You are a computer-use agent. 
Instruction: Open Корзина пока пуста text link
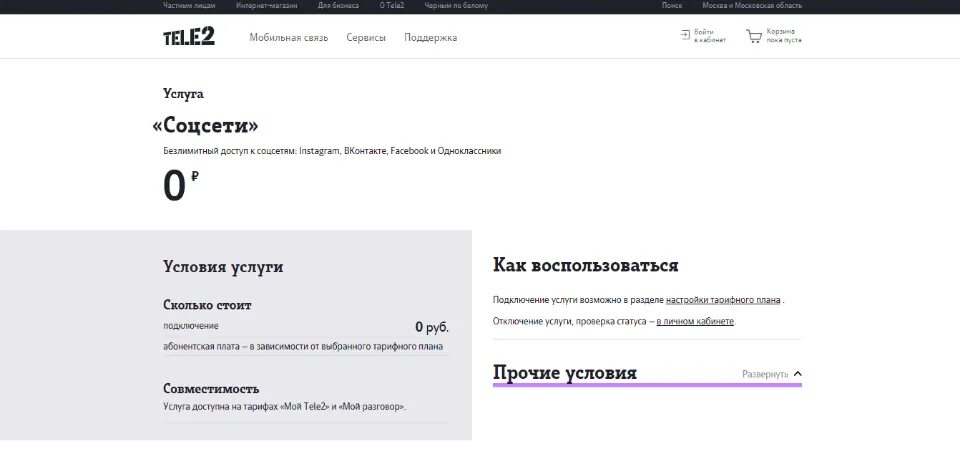[784, 36]
